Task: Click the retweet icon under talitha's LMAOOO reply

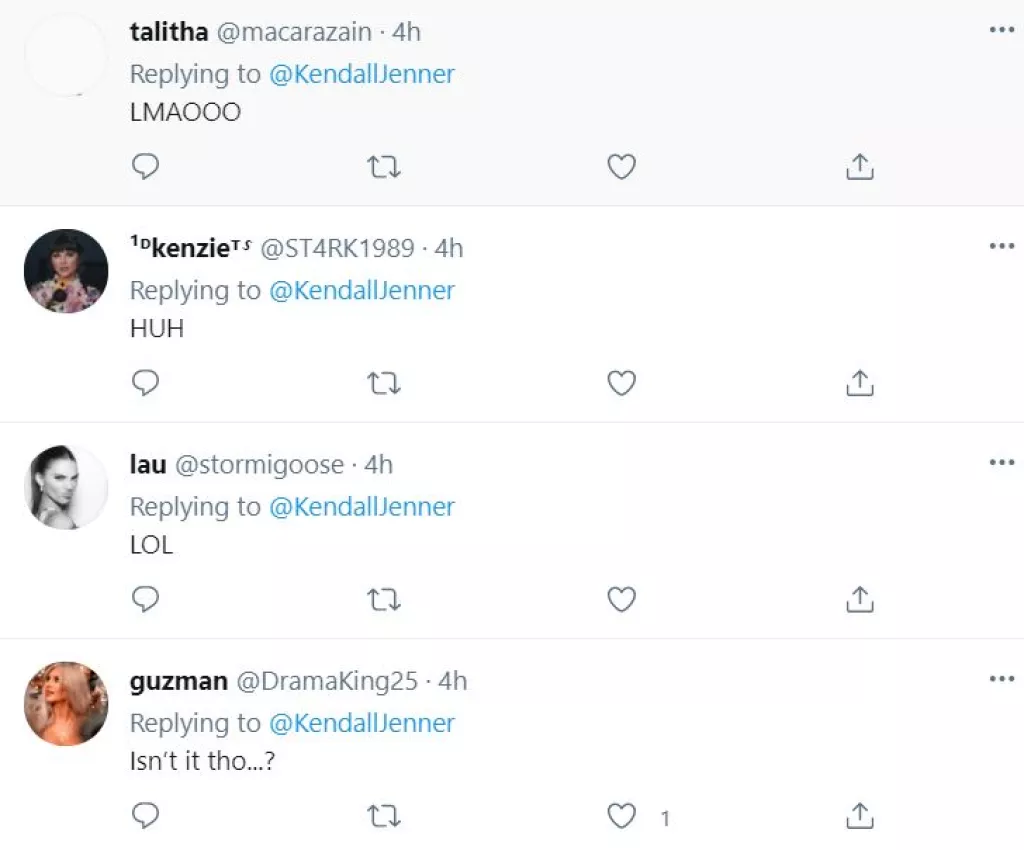Action: click(384, 167)
